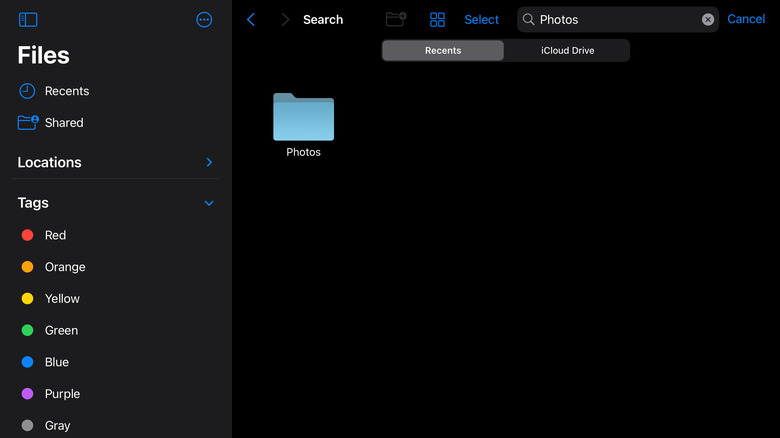Click the forward navigation chevron
This screenshot has height=438, width=780.
tap(285, 19)
